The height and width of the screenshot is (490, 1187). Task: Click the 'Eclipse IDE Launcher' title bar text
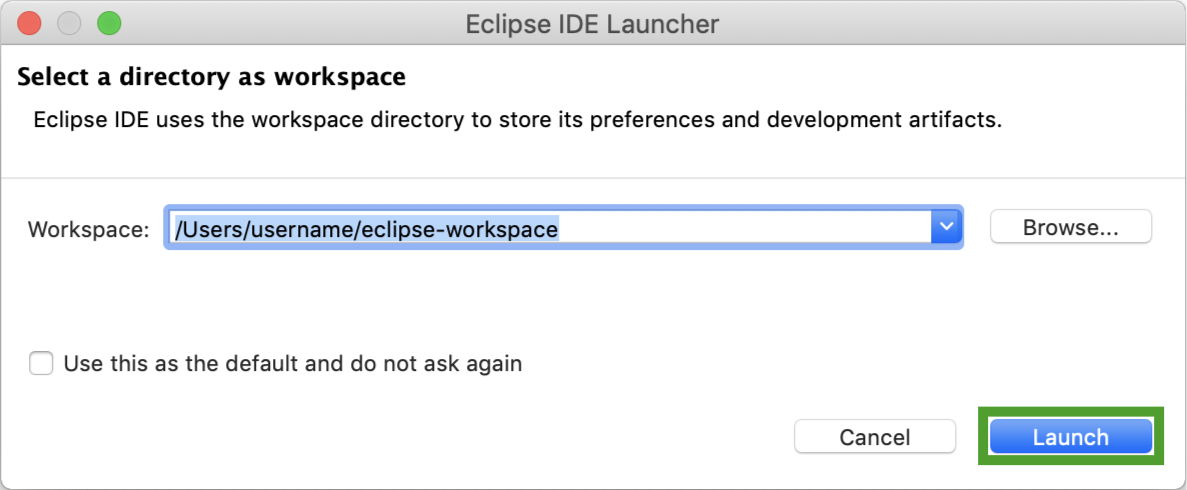coord(592,24)
